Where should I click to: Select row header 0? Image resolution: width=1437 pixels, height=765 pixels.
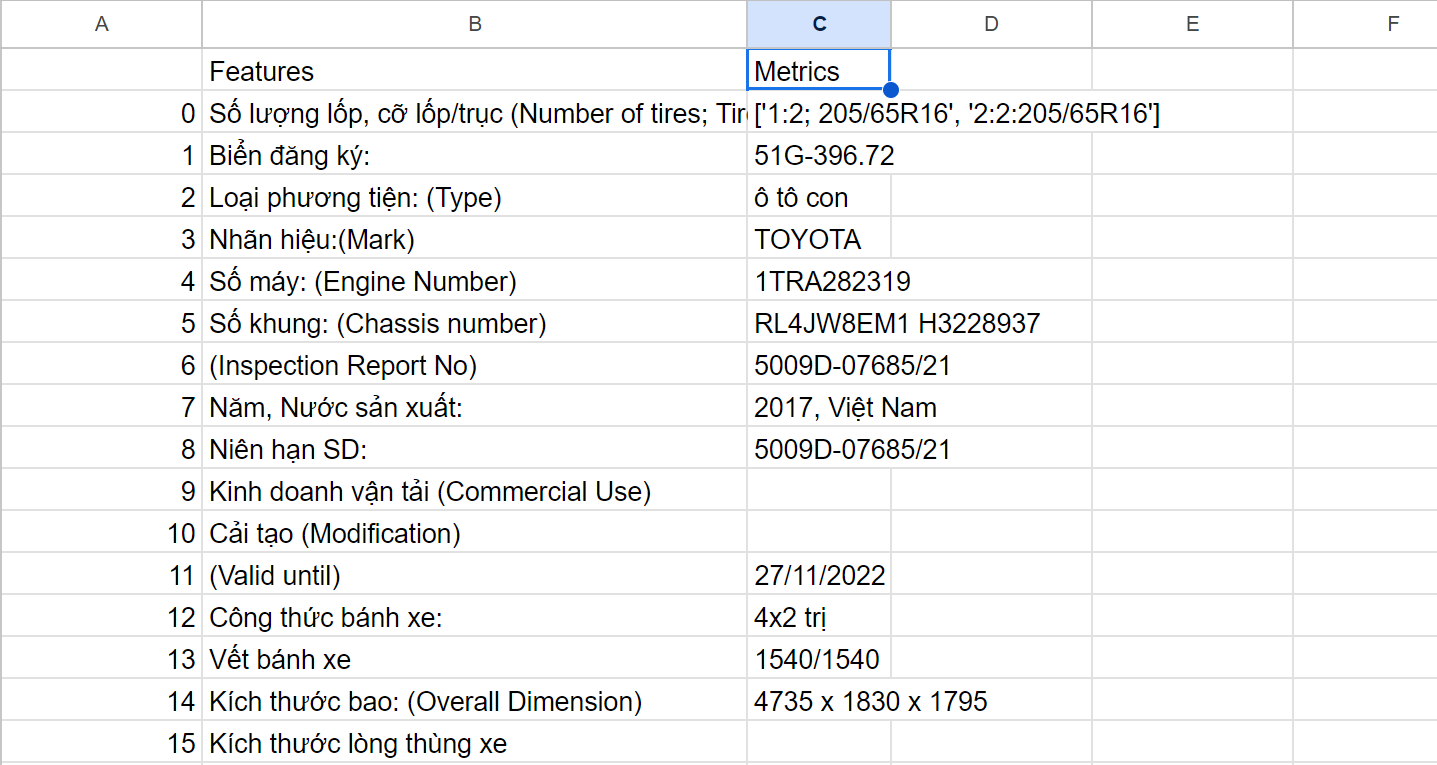(x=101, y=112)
